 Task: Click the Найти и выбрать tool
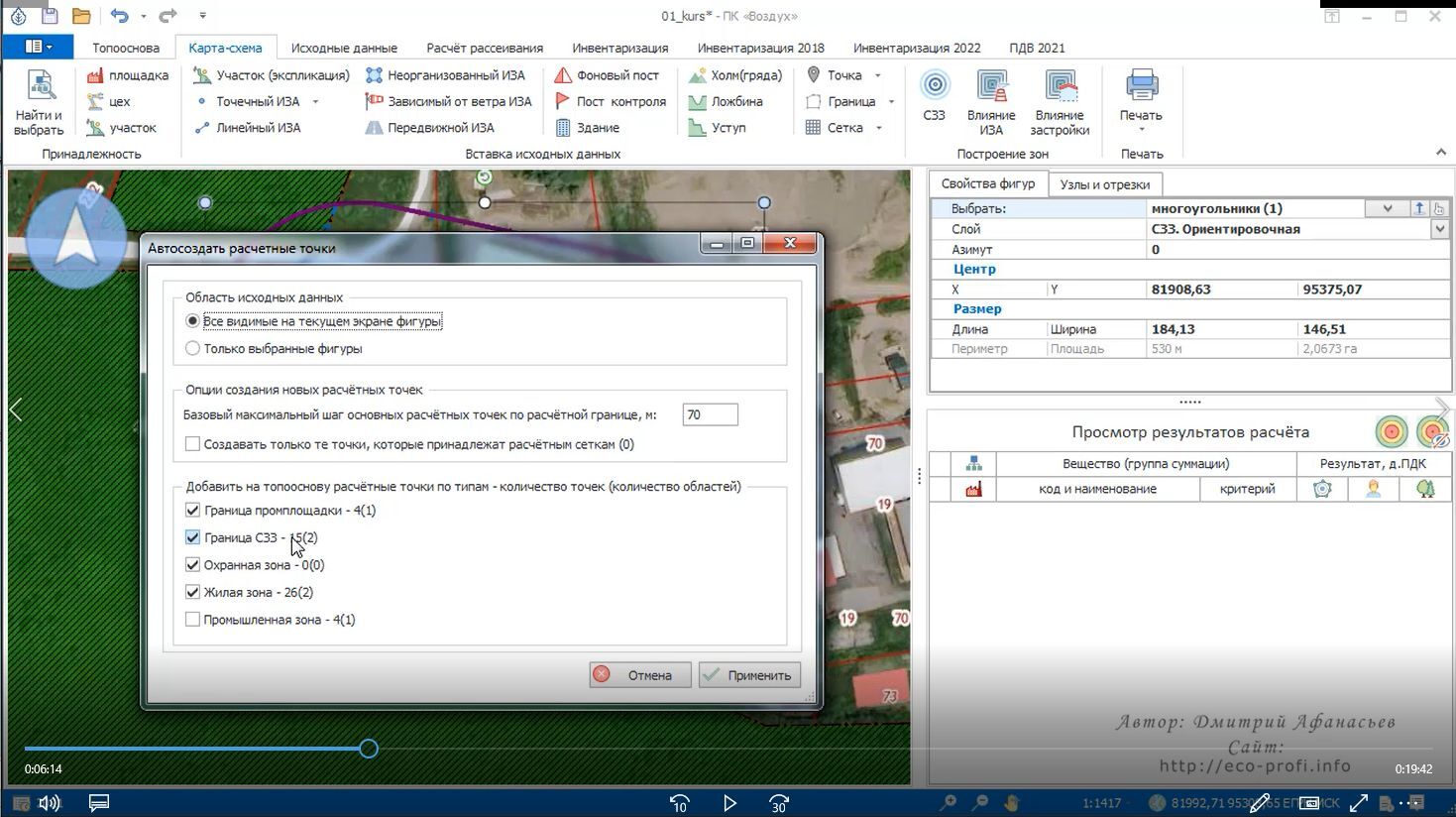point(39,102)
